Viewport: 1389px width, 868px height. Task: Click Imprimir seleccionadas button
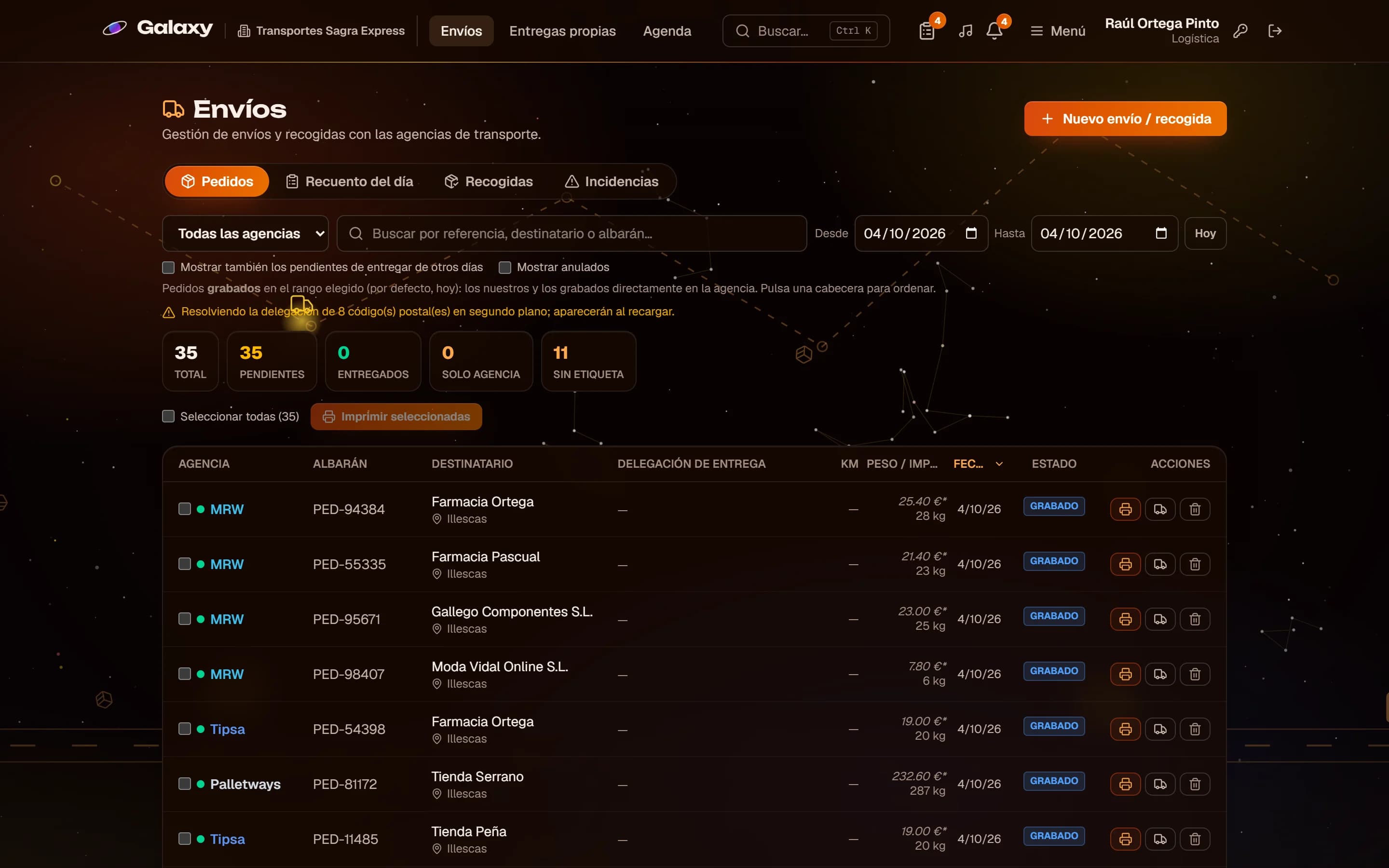(396, 417)
